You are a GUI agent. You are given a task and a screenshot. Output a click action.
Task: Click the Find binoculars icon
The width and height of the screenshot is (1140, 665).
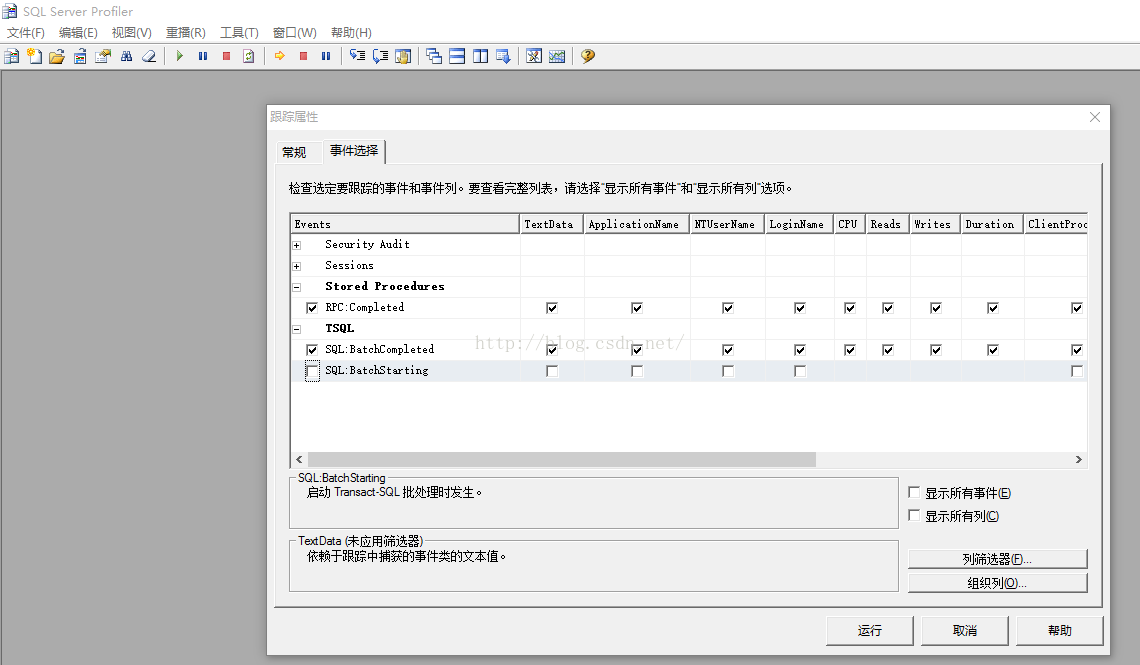(x=127, y=56)
